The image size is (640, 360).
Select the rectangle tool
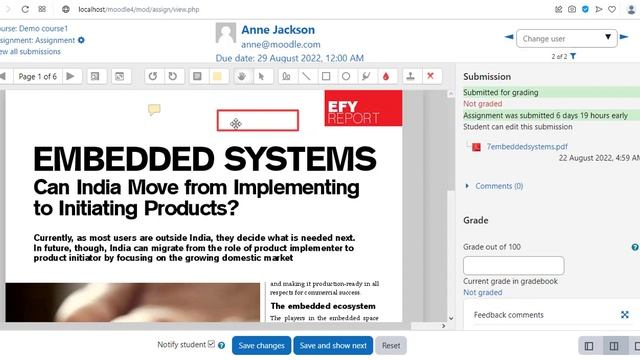click(326, 76)
